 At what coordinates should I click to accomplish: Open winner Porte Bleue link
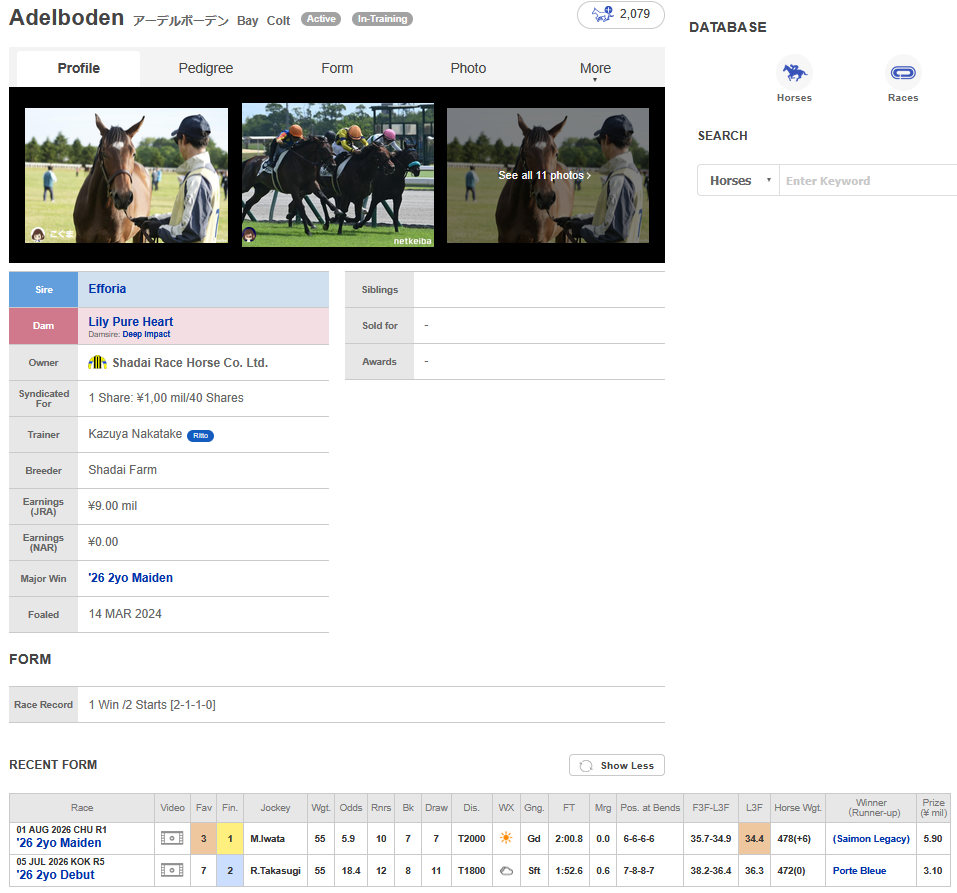[x=859, y=870]
